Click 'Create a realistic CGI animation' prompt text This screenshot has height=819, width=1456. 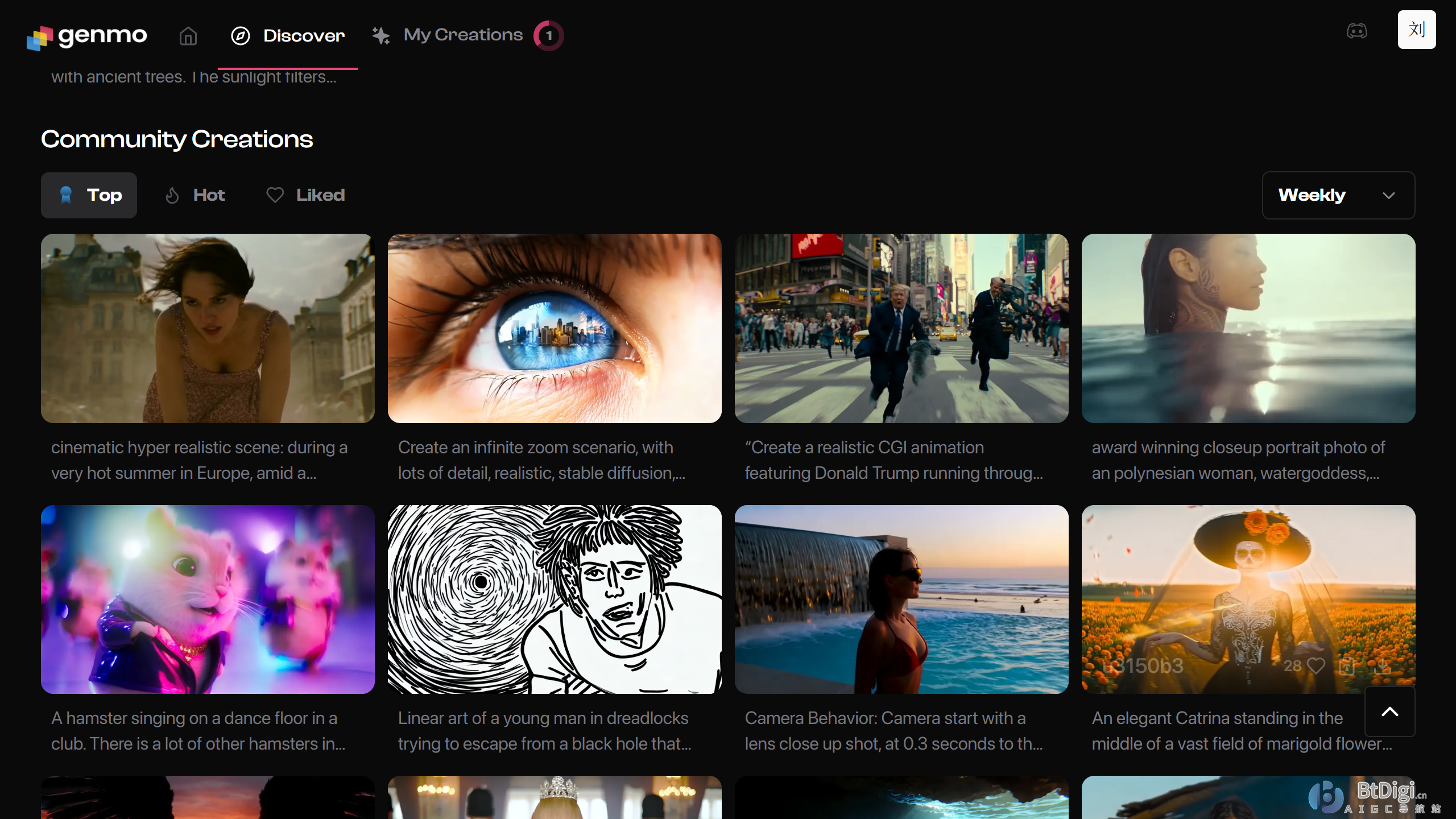(894, 460)
